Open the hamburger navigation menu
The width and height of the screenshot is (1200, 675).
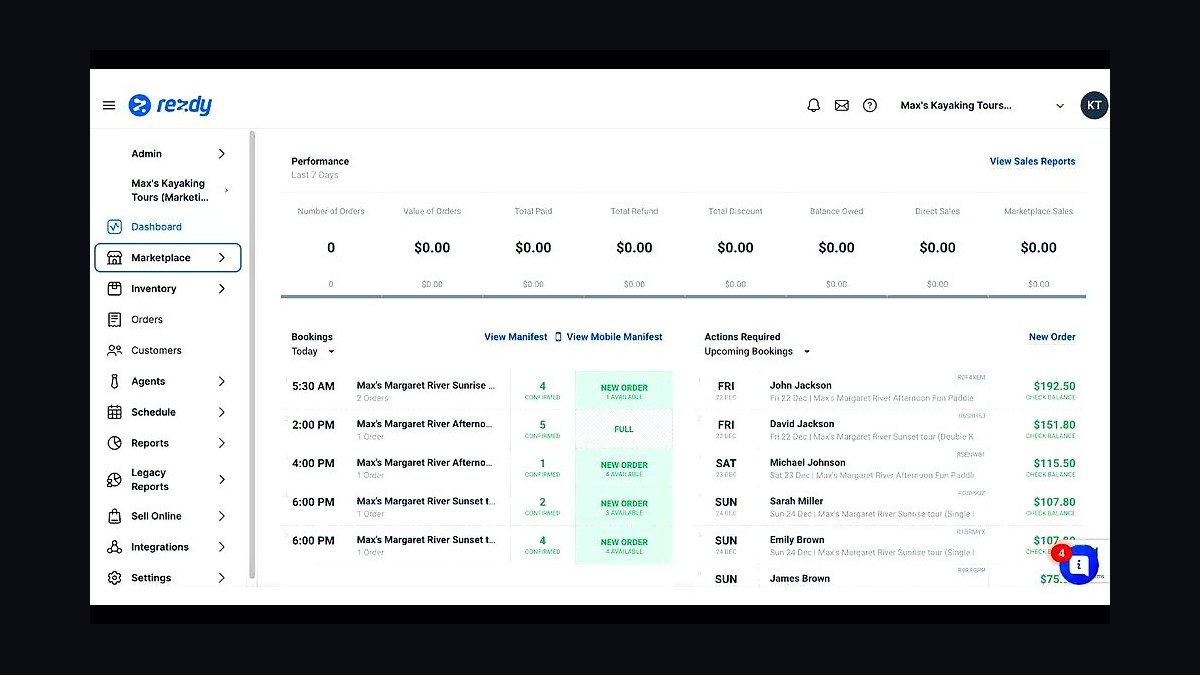point(109,105)
